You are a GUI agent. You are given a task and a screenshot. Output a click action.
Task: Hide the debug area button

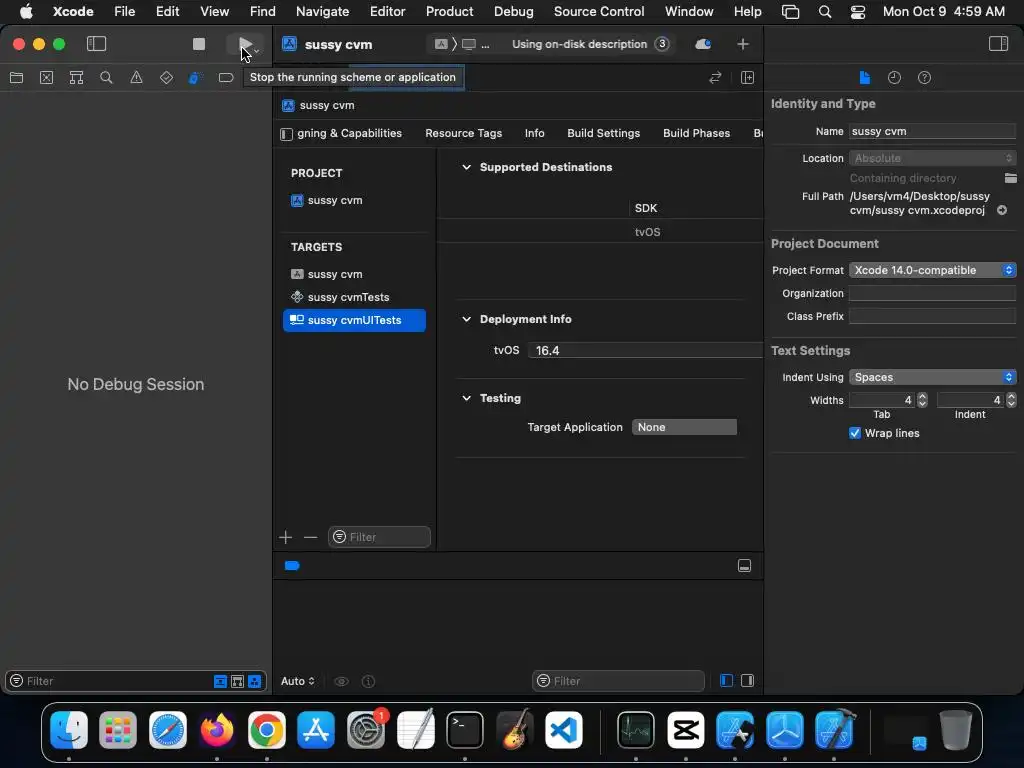pos(744,566)
